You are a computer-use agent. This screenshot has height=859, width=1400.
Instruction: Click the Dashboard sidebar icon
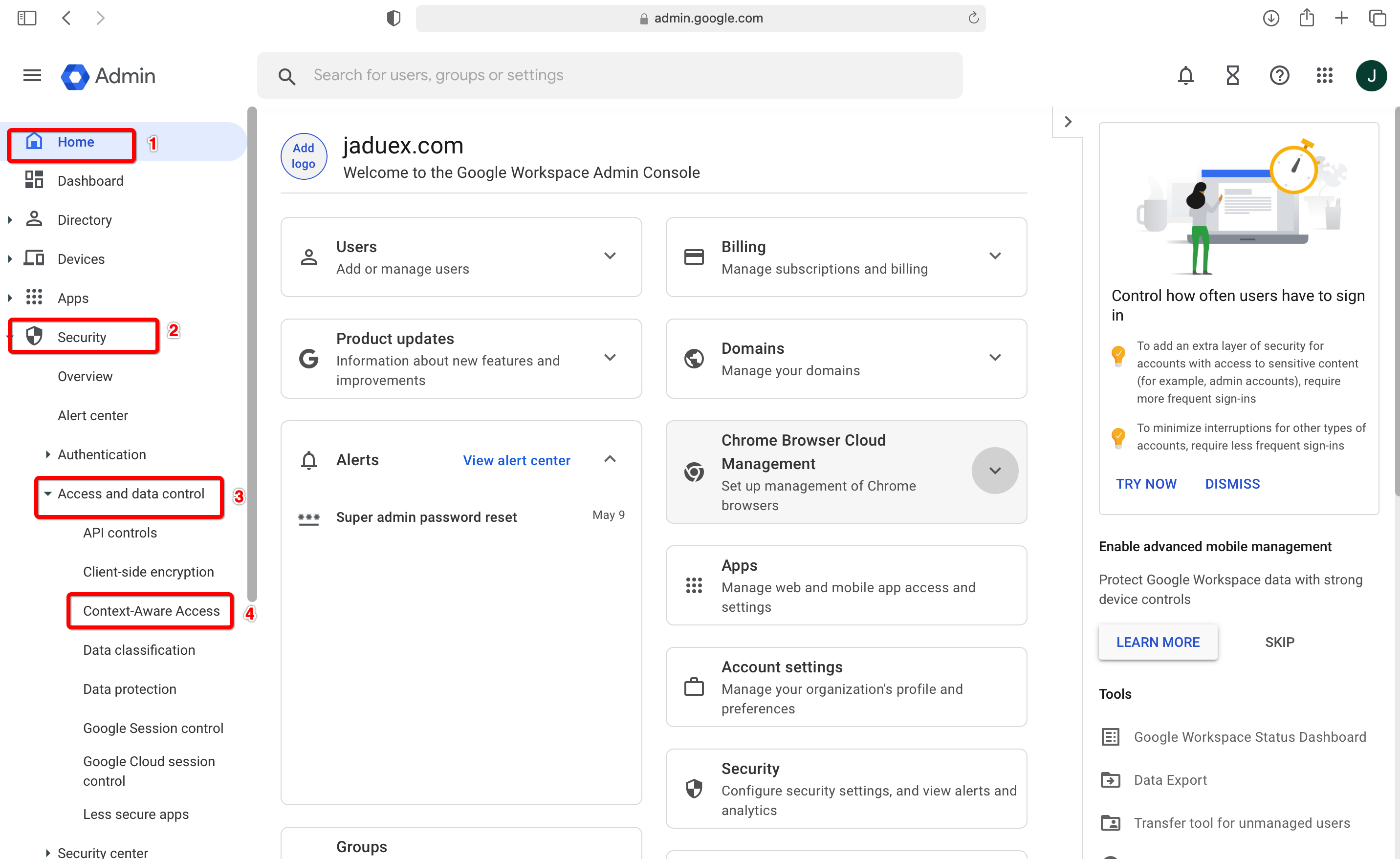(34, 180)
